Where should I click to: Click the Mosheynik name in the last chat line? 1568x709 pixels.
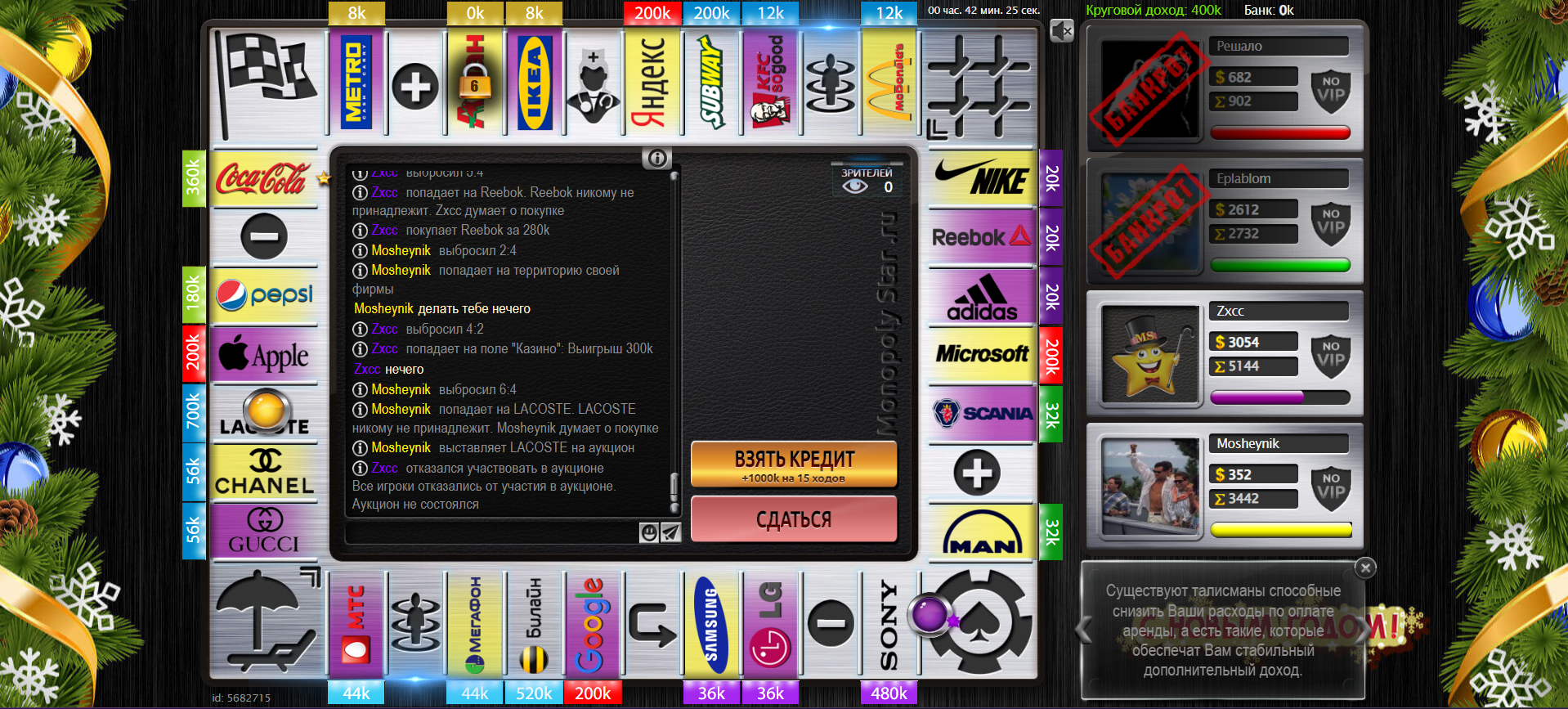pos(401,447)
